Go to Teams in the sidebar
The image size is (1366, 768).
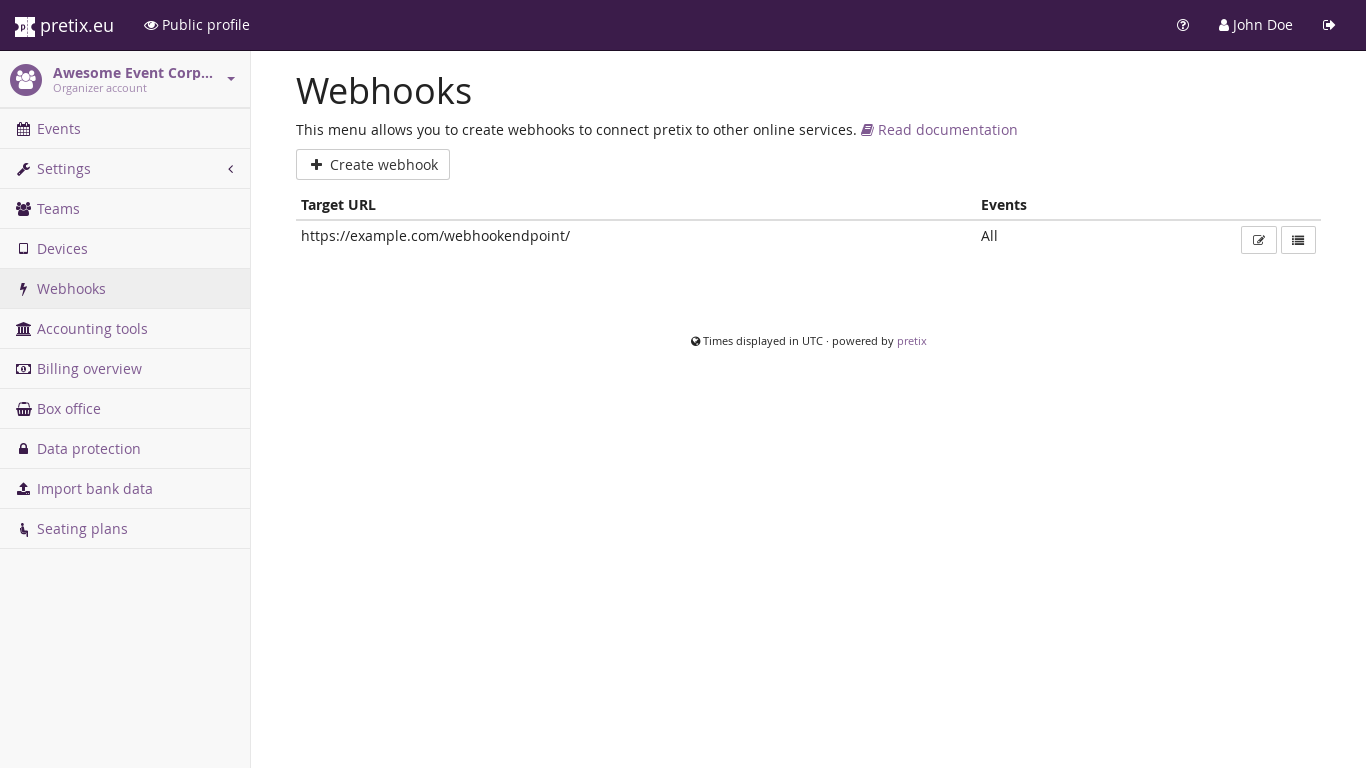click(x=58, y=209)
